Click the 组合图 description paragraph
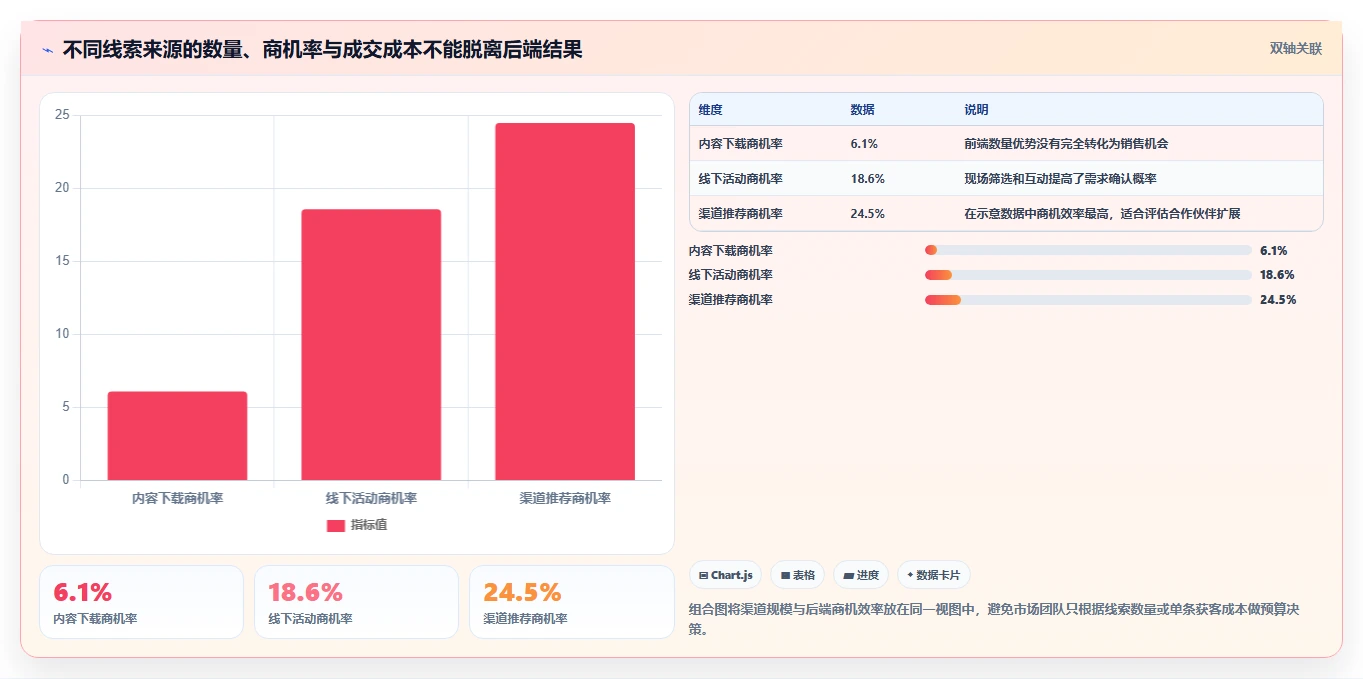This screenshot has width=1363, height=679. (x=994, y=619)
